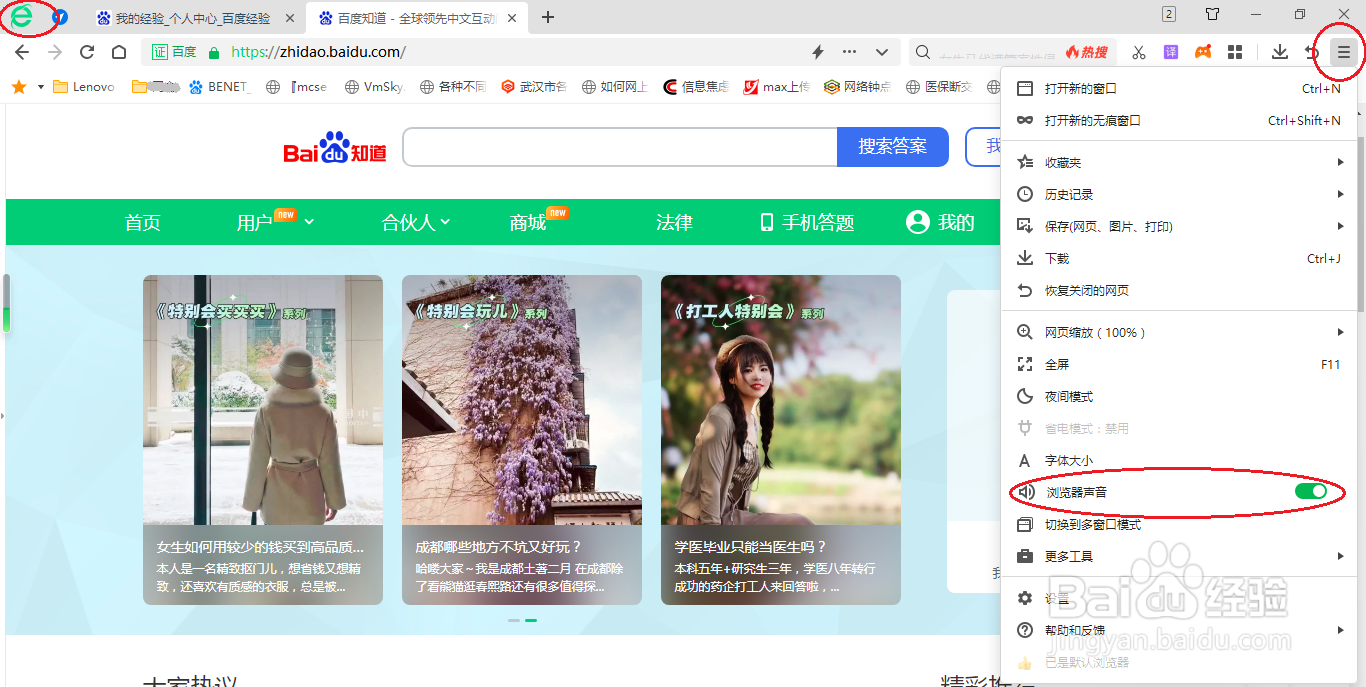The width and height of the screenshot is (1366, 687).
Task: Expand the address bar dropdown chevron
Action: [x=882, y=52]
